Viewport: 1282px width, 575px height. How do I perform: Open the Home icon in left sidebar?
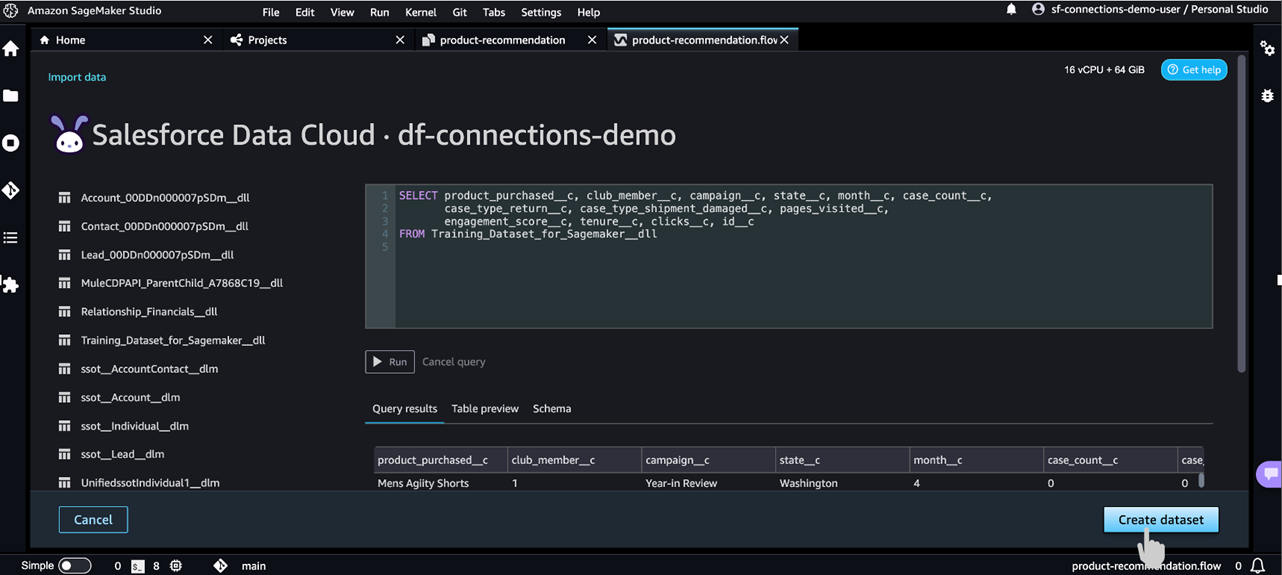[11, 49]
